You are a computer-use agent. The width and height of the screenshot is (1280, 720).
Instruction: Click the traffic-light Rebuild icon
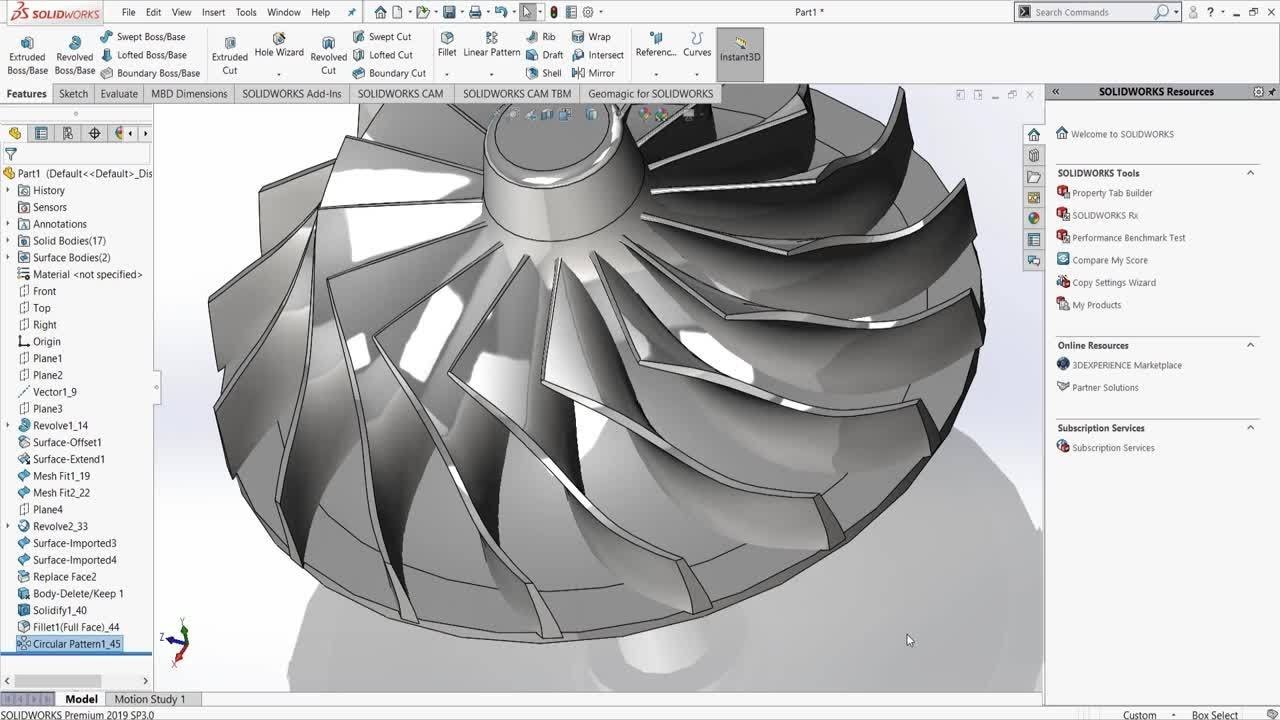553,12
